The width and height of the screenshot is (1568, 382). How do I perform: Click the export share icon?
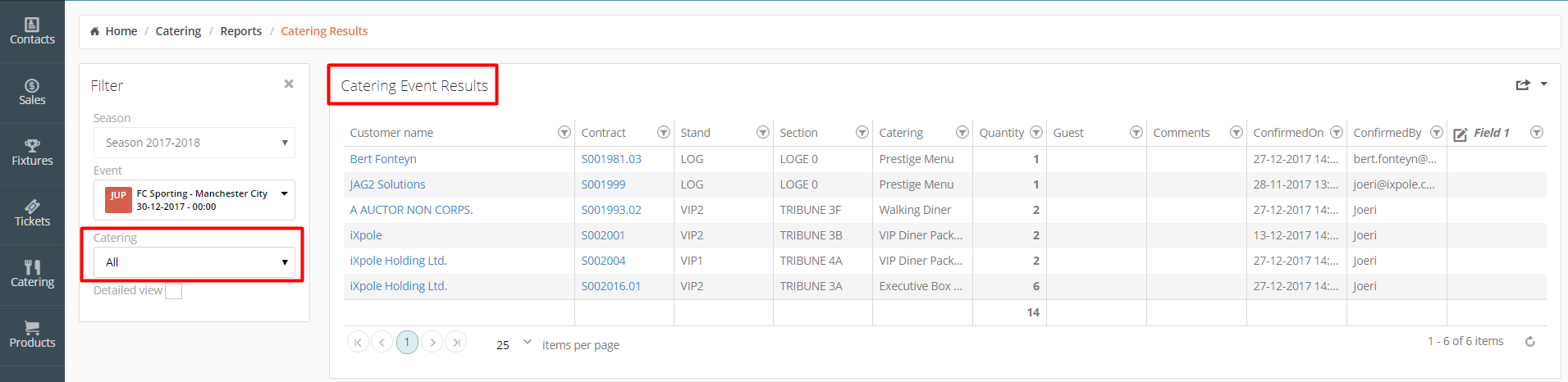(x=1523, y=84)
